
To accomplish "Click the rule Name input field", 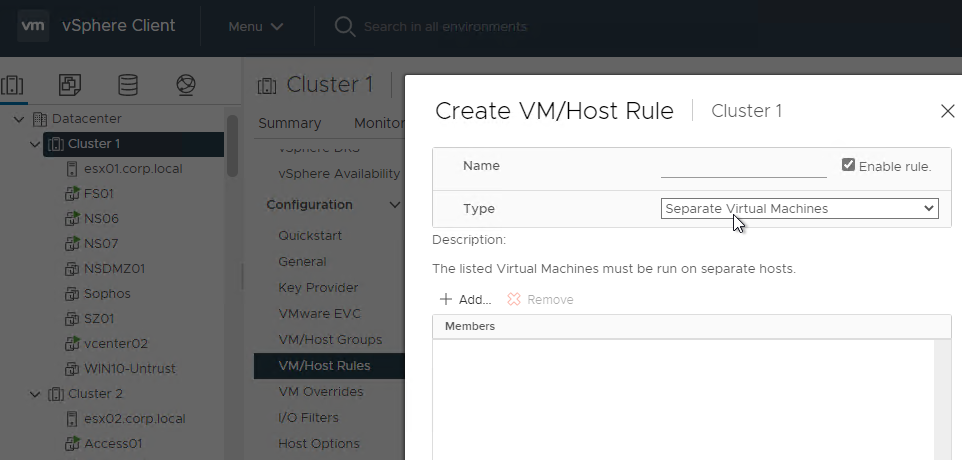I will [x=744, y=167].
